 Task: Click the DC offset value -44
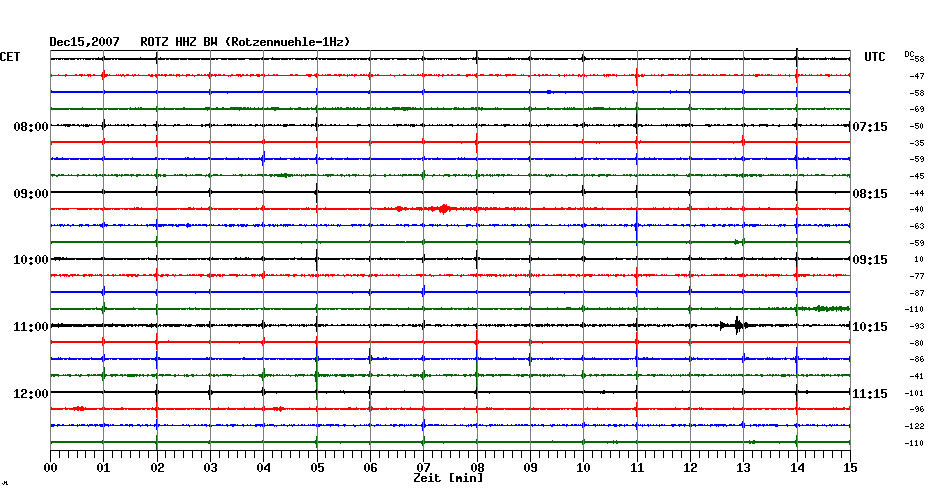917,193
